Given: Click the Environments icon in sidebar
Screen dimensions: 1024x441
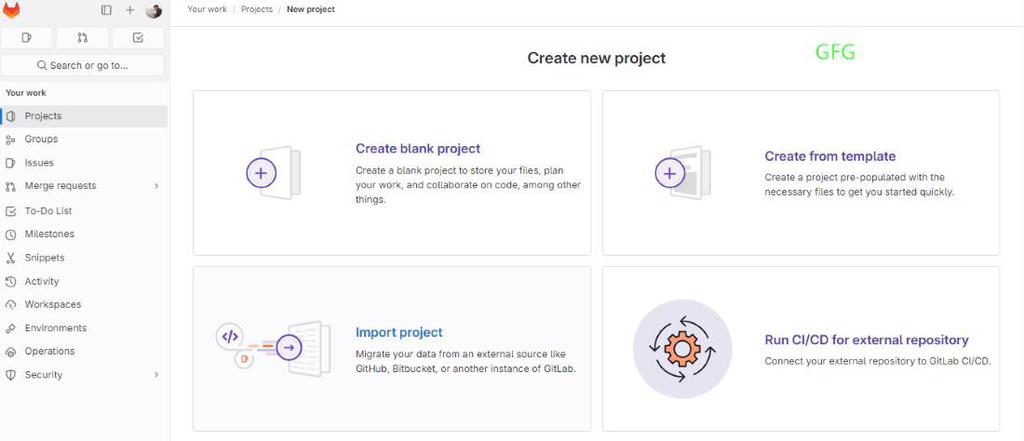Looking at the screenshot, I should [11, 328].
